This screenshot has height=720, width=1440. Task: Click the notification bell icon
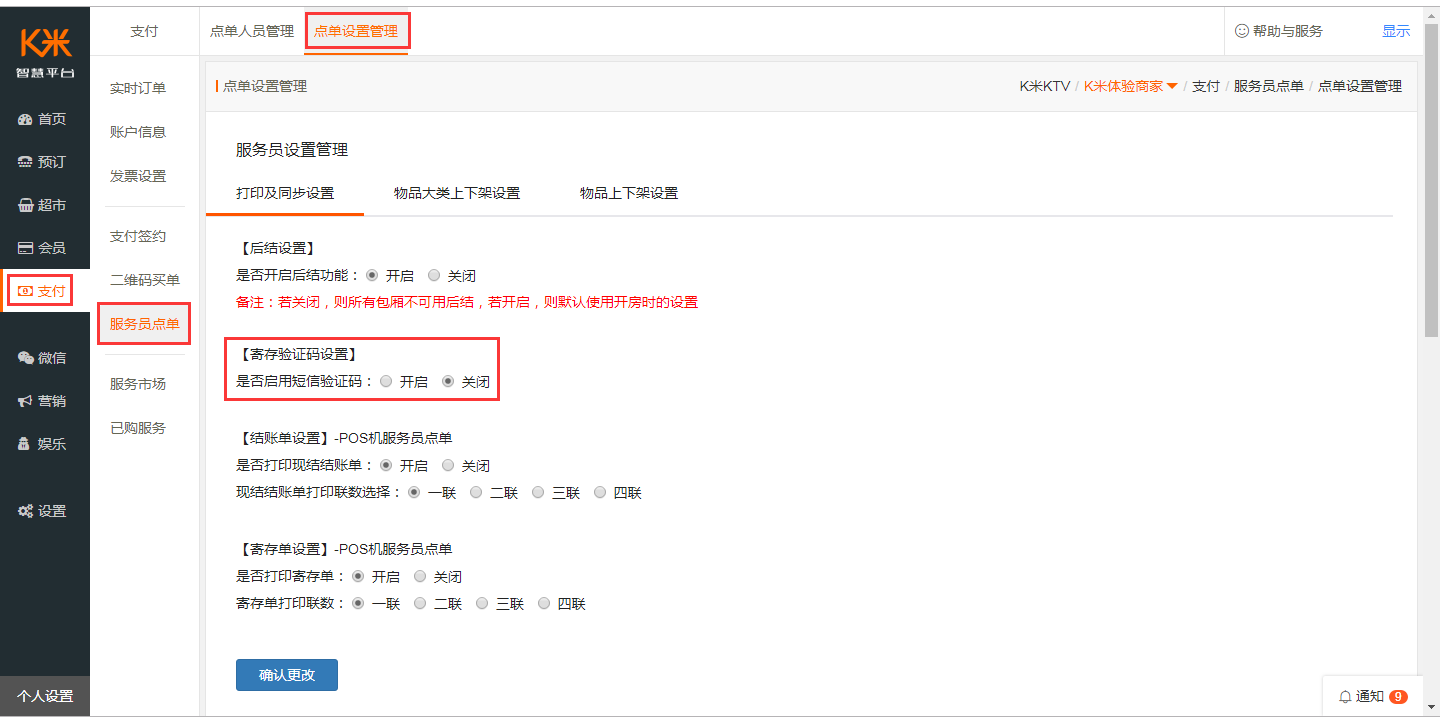(1345, 696)
